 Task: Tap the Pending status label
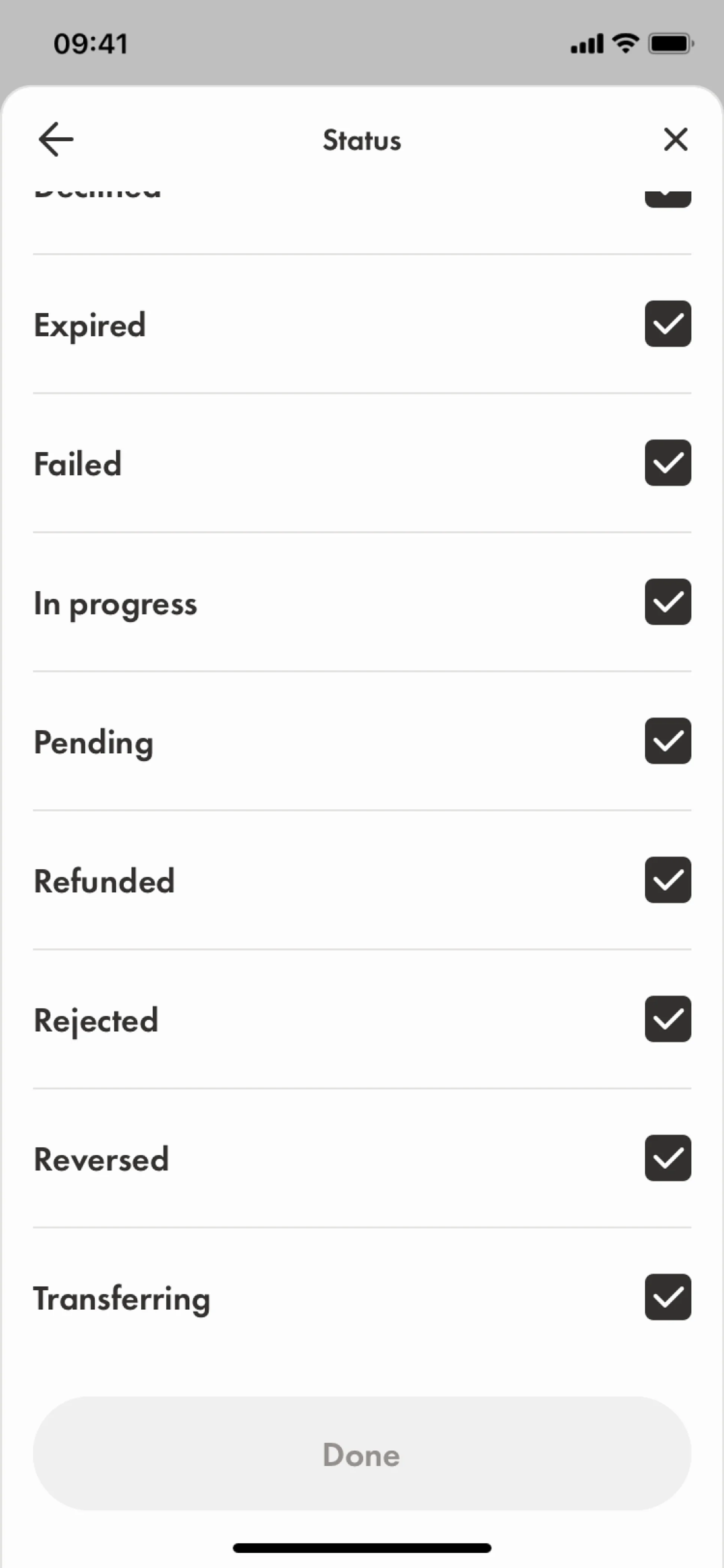(94, 743)
